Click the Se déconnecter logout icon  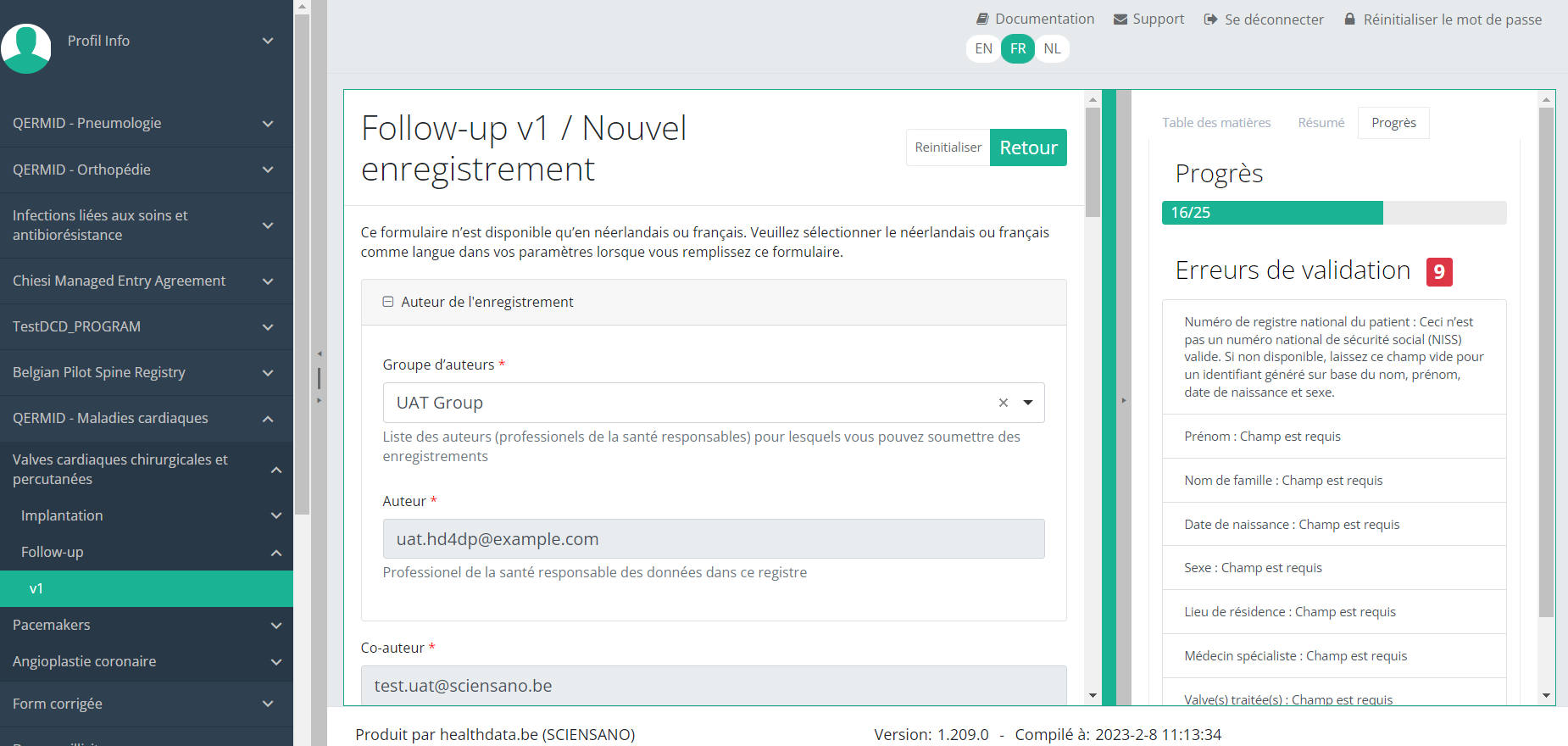click(x=1210, y=19)
